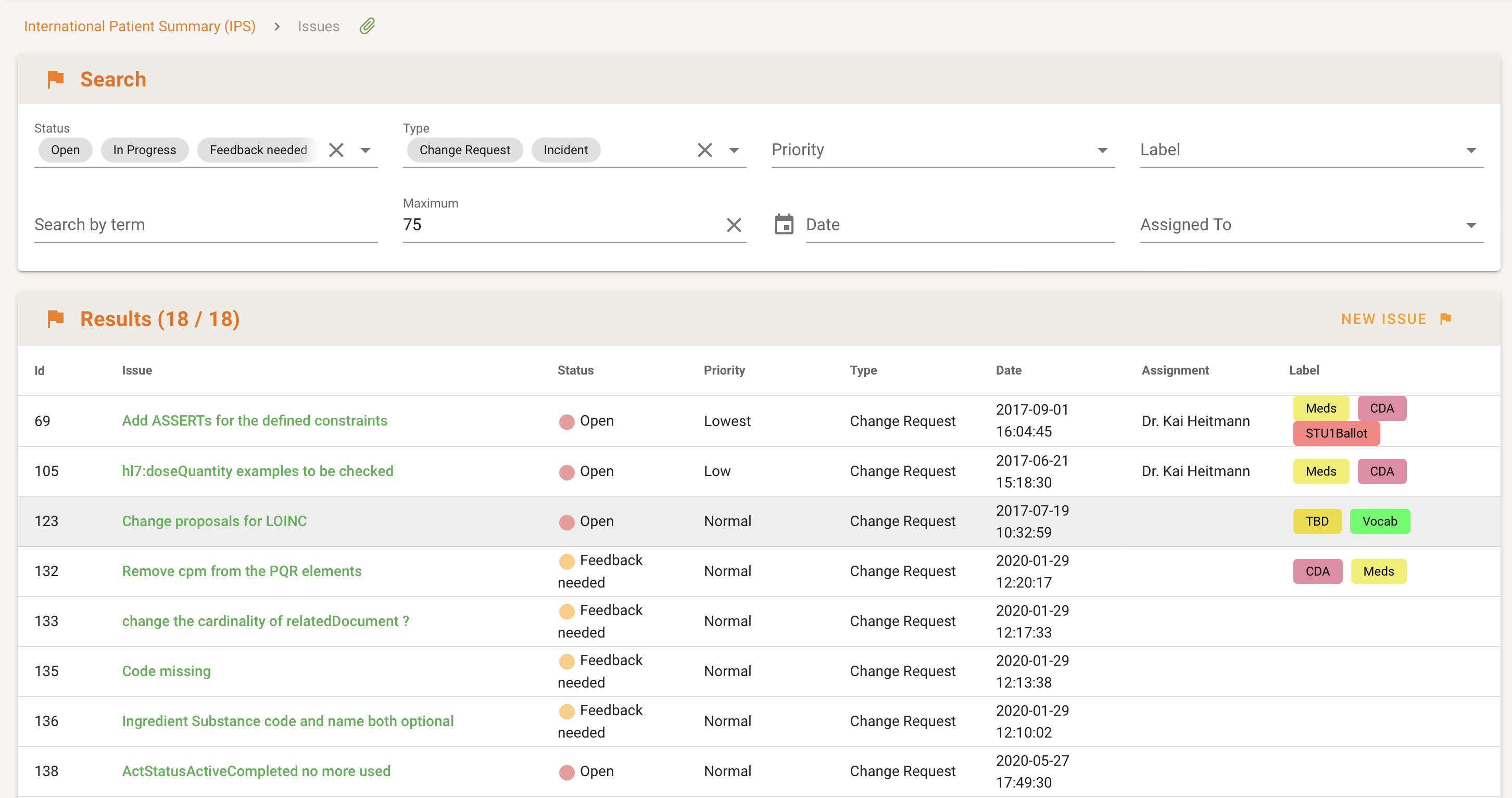The height and width of the screenshot is (798, 1512).
Task: Open the Label filter dropdown
Action: pyautogui.click(x=1470, y=151)
